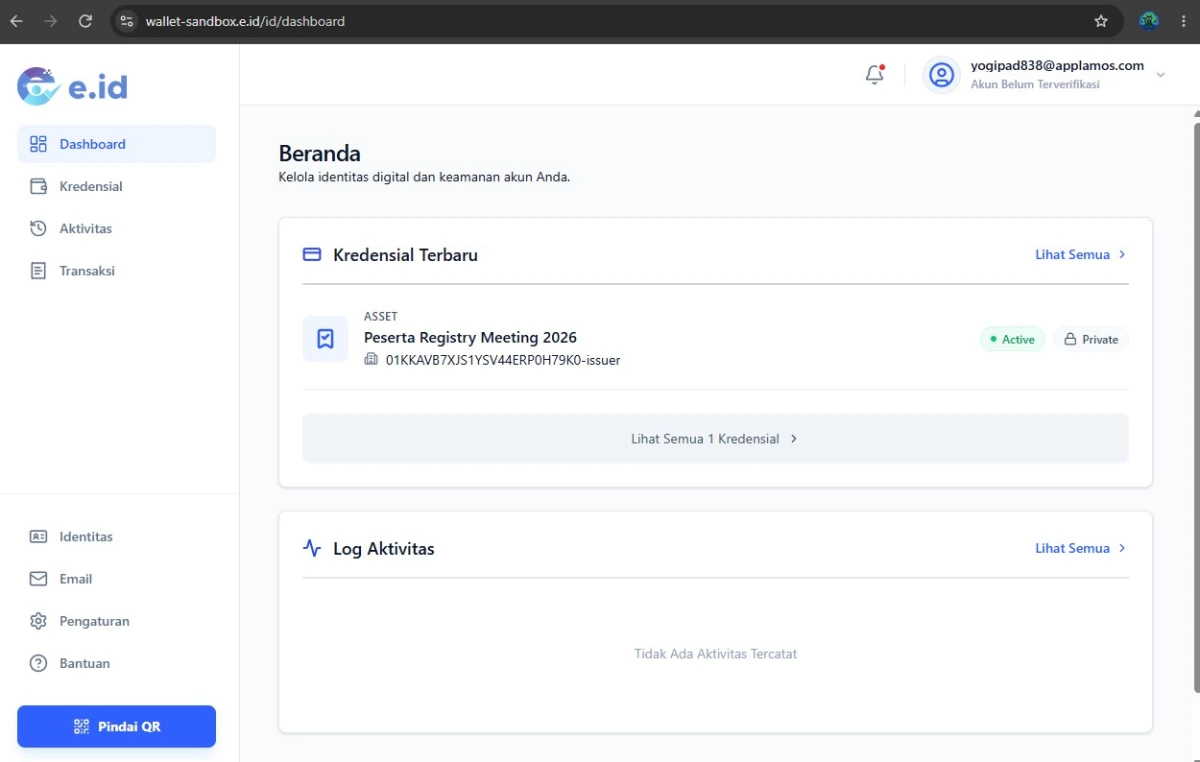1200x762 pixels.
Task: Click the site info icon in address bar
Action: (126, 21)
